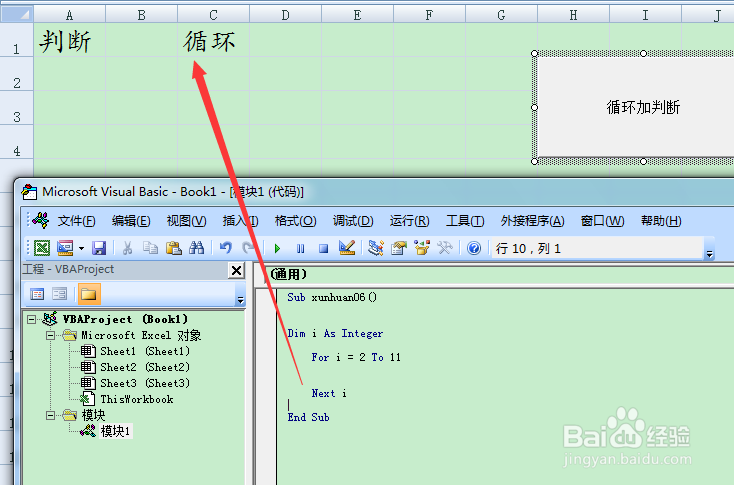Collapse the Microsoft Excel 对象 folder
734x485 pixels.
[x=50, y=335]
